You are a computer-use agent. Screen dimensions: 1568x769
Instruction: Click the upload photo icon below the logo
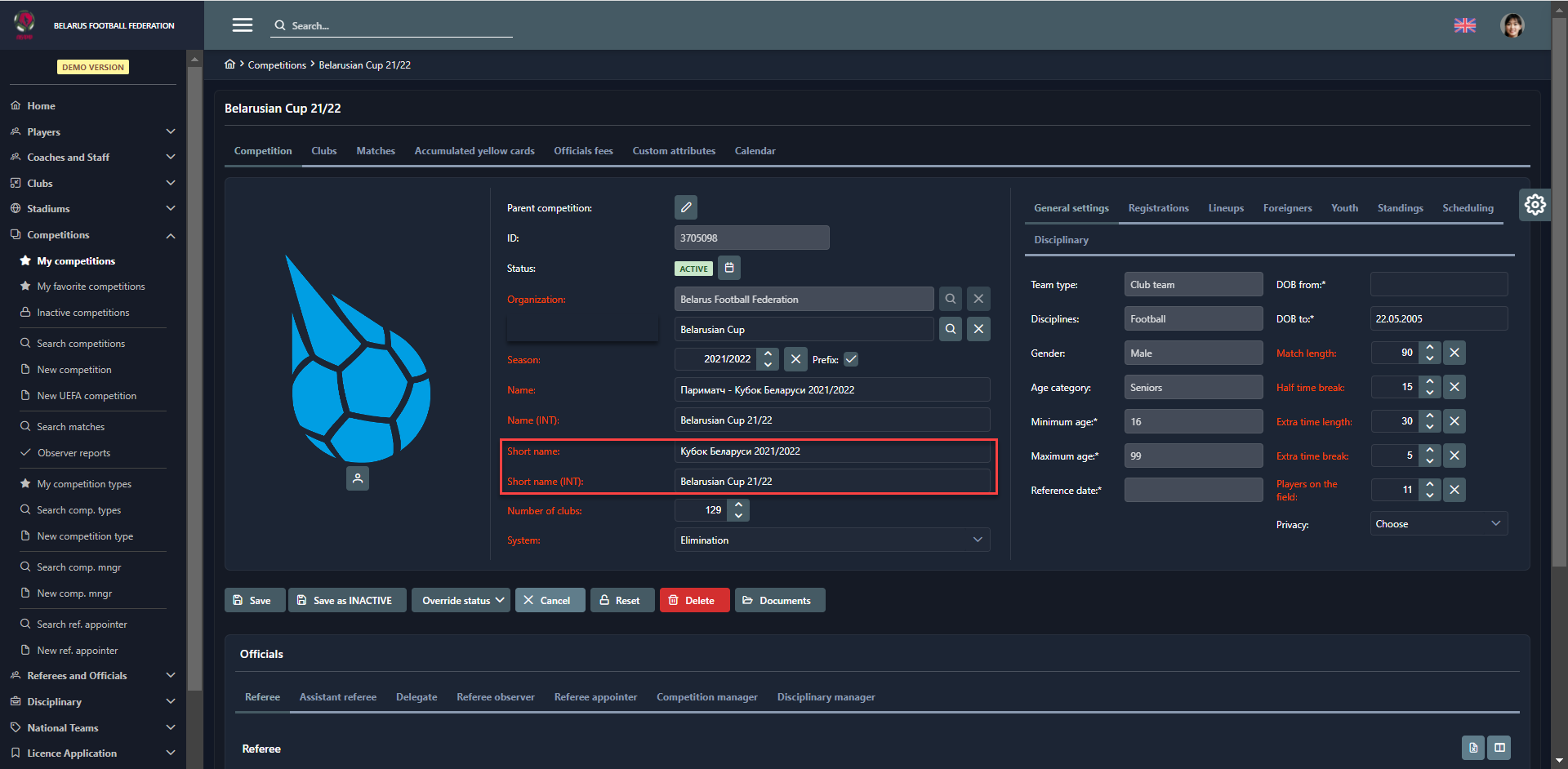358,478
